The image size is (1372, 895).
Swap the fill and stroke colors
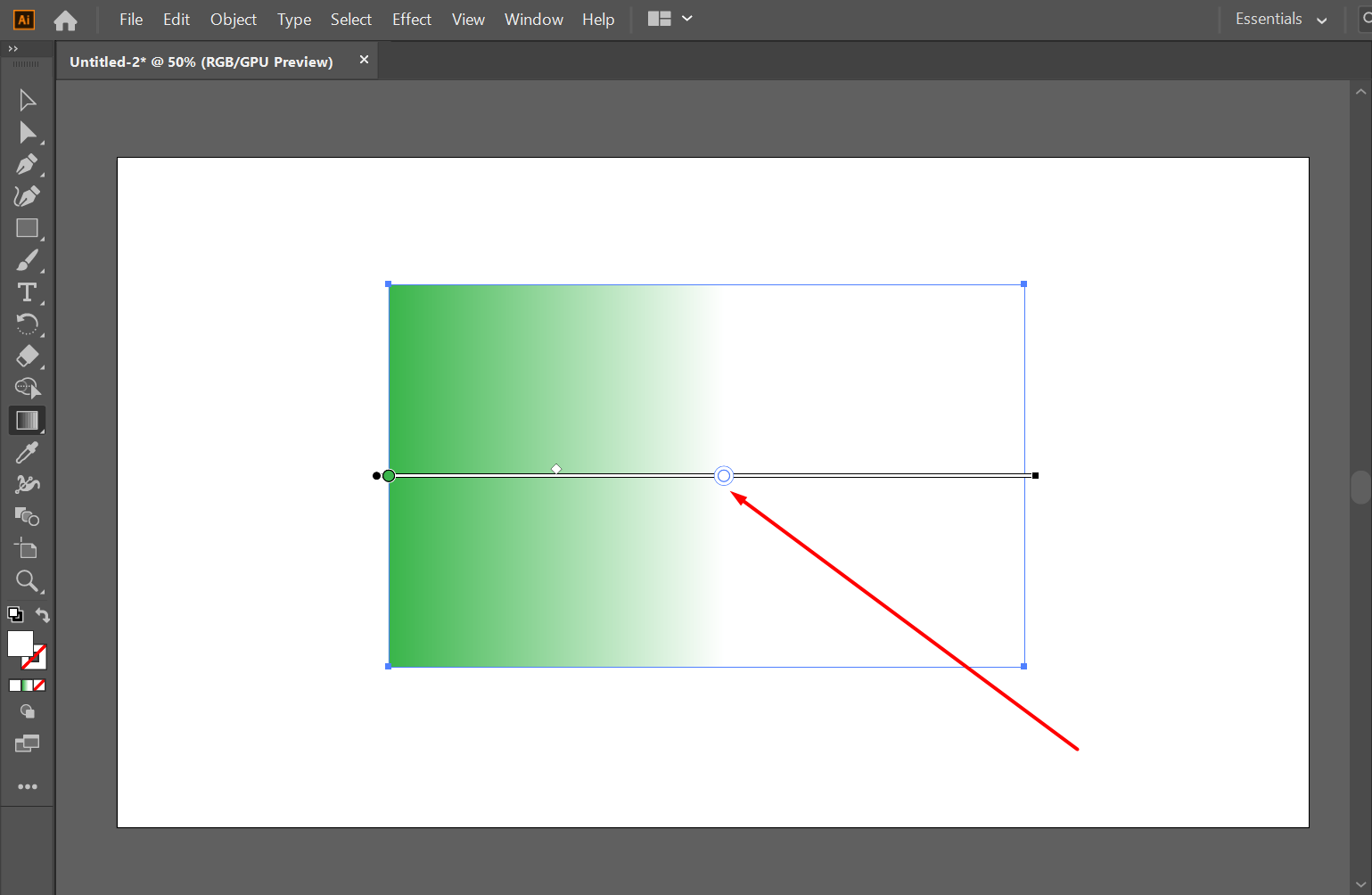(x=42, y=614)
